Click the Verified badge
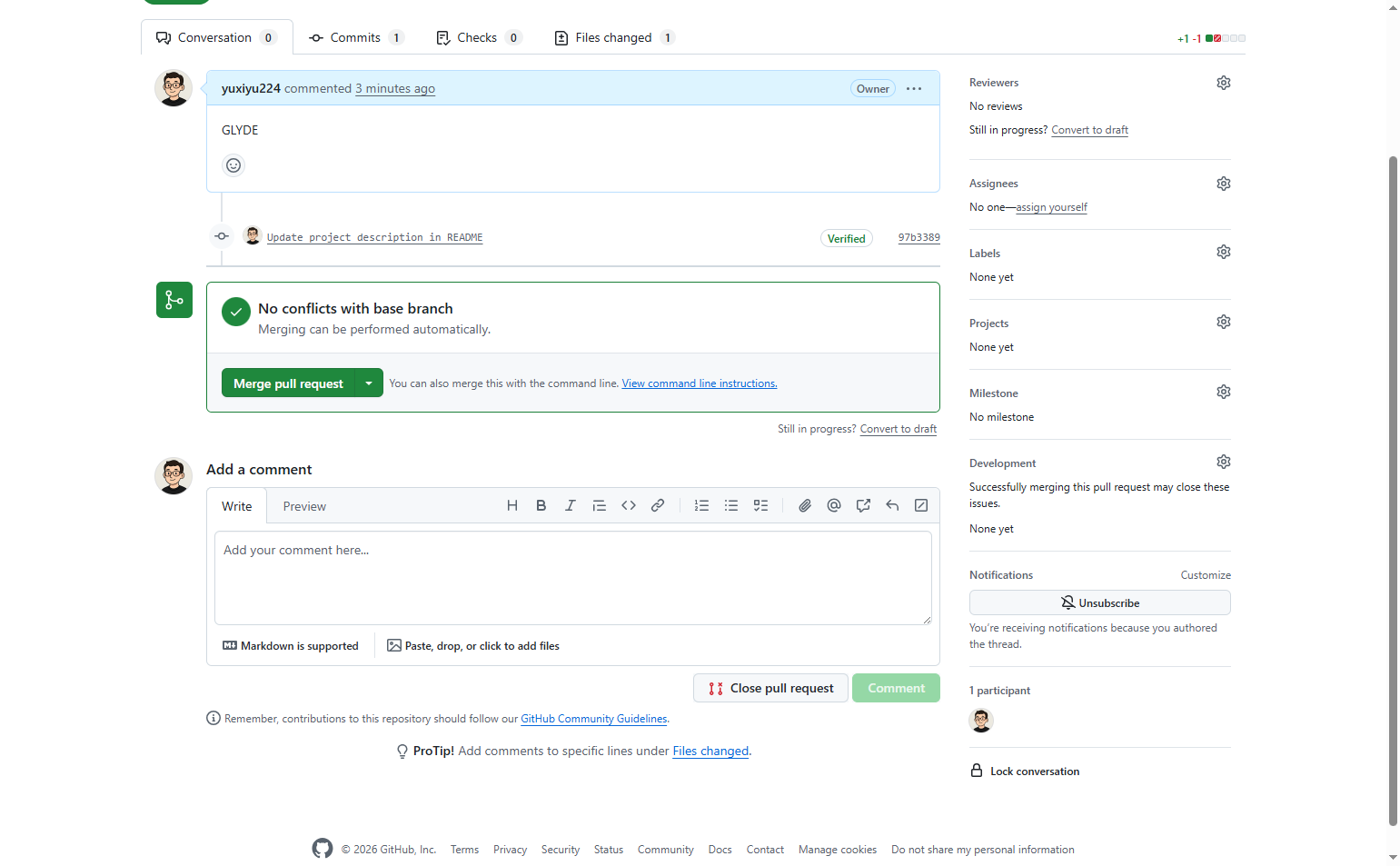Image resolution: width=1400 pixels, height=866 pixels. tap(846, 238)
